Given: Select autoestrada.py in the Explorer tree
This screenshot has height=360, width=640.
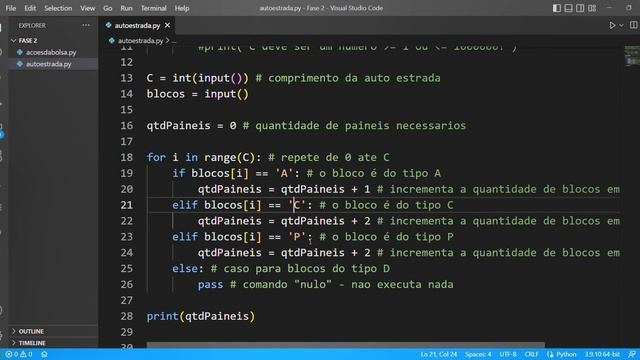Looking at the screenshot, I should tap(49, 64).
